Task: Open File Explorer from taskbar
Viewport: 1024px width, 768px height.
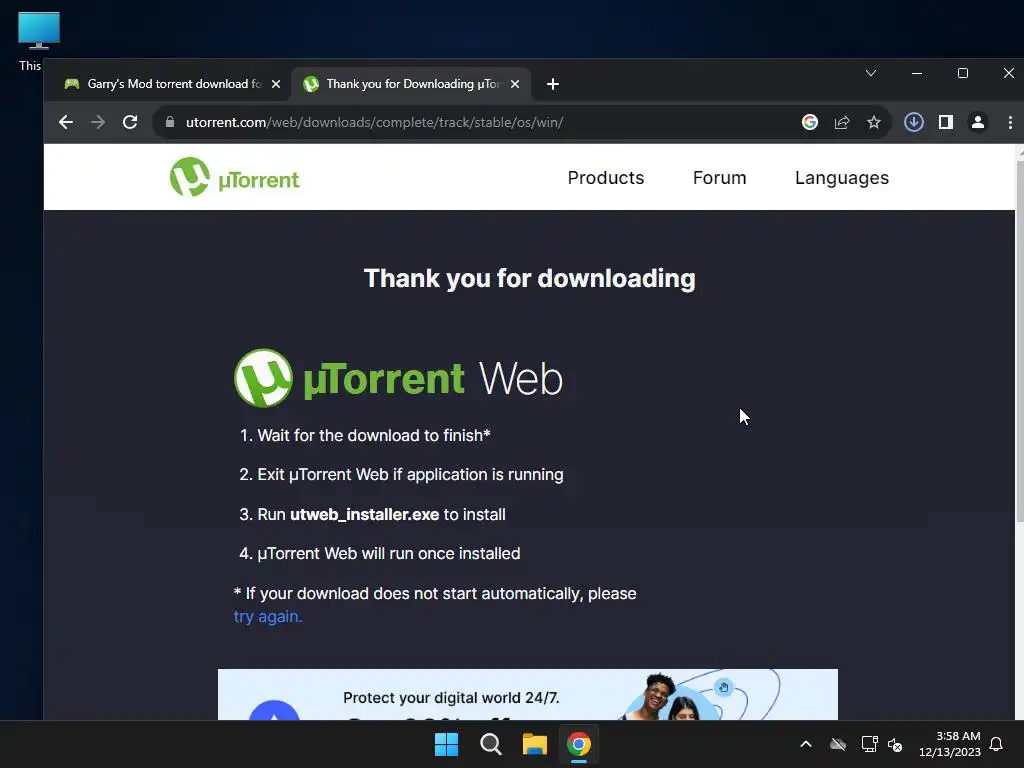Action: pos(534,744)
